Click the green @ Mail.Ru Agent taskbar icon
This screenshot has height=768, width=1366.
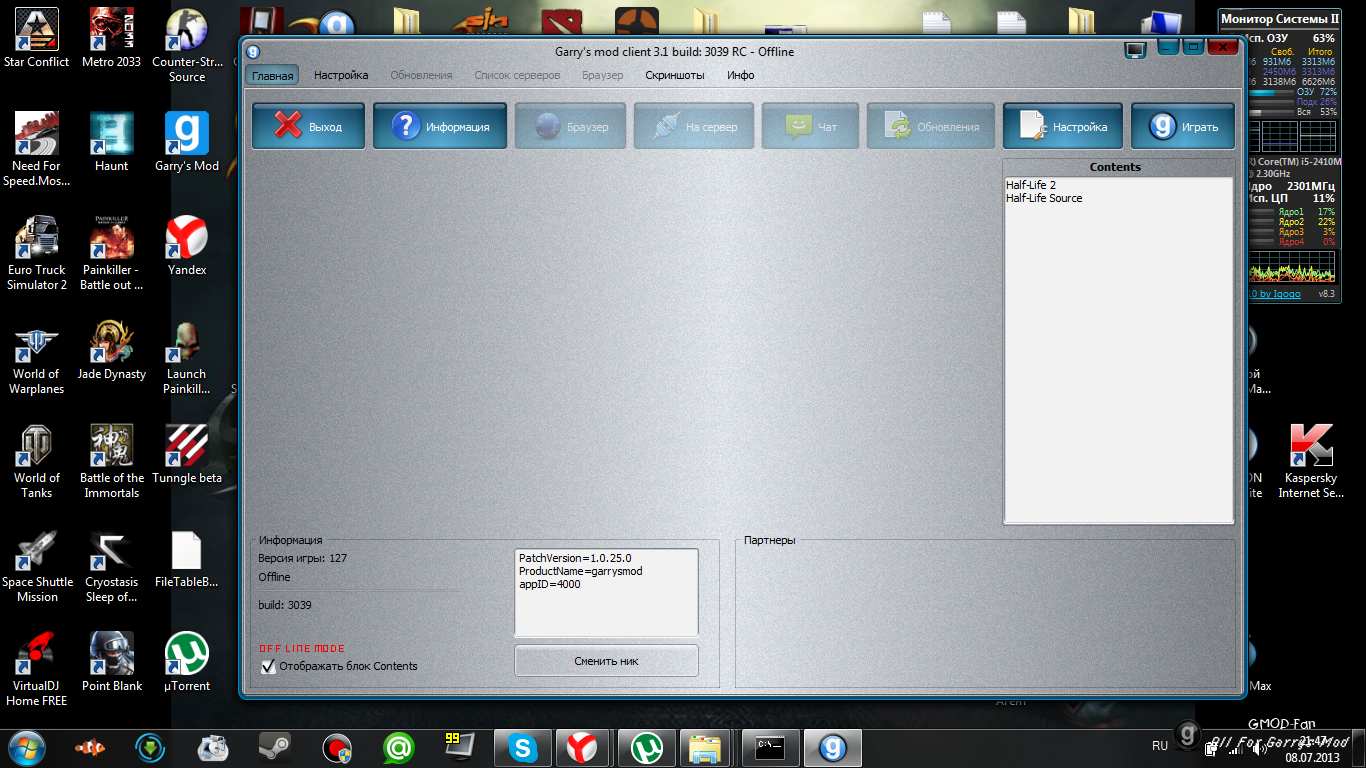398,747
